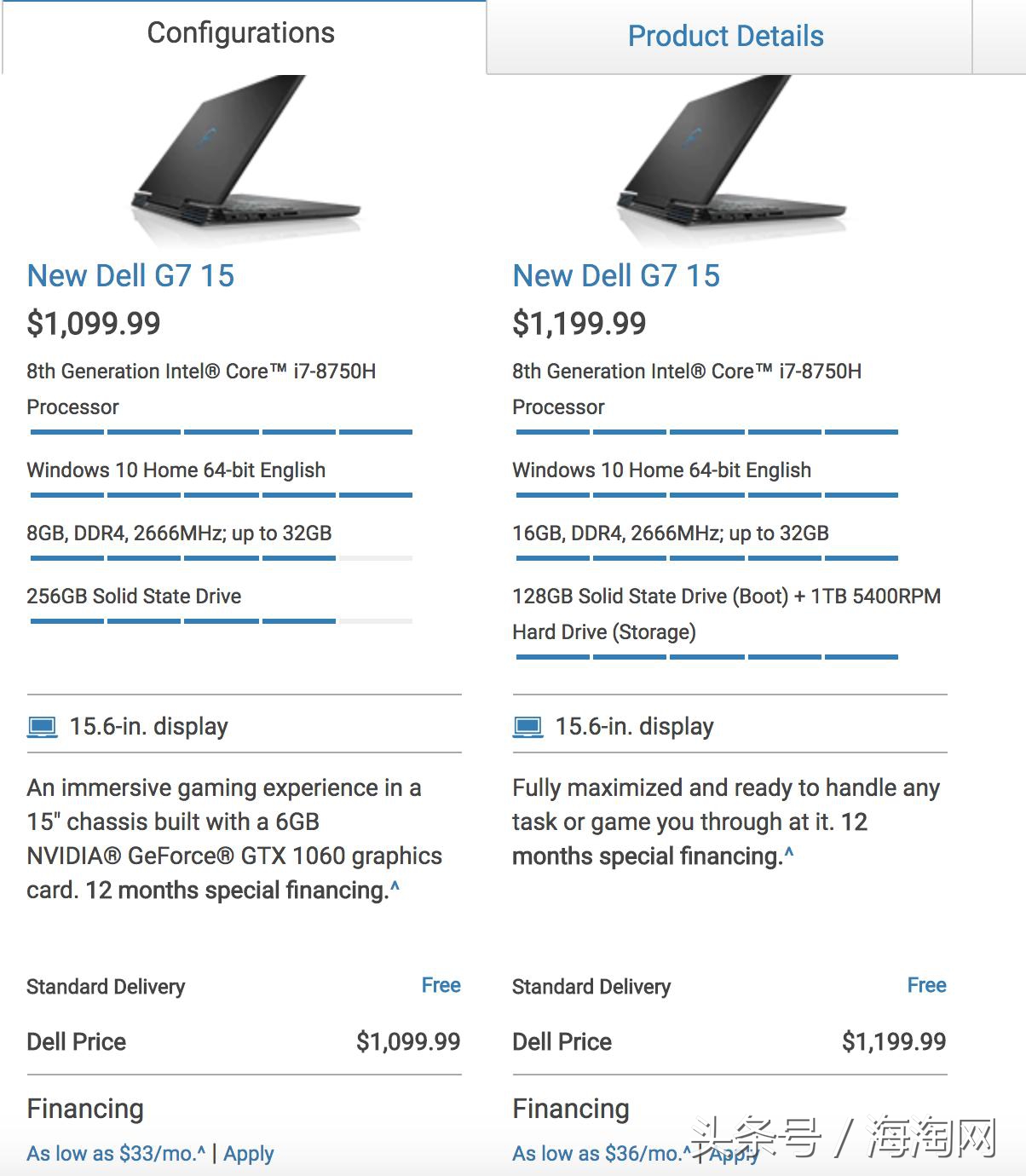Click Free delivery link above the $1,199.99 Dell Price
The width and height of the screenshot is (1026, 1176).
926,986
